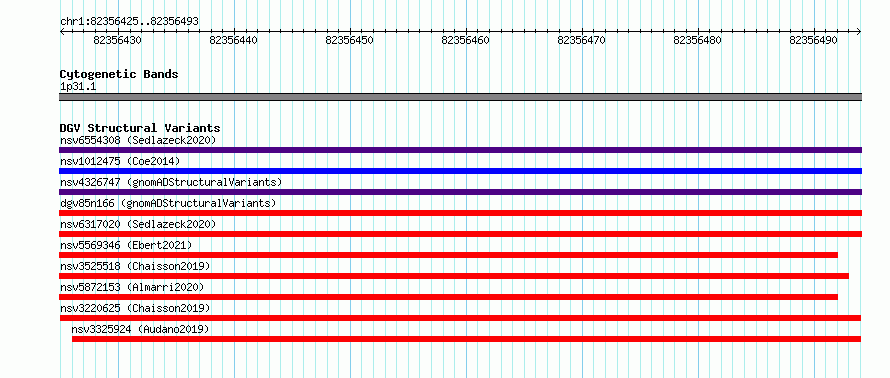Click the chr1:82356425..82356493 region label

(x=129, y=22)
